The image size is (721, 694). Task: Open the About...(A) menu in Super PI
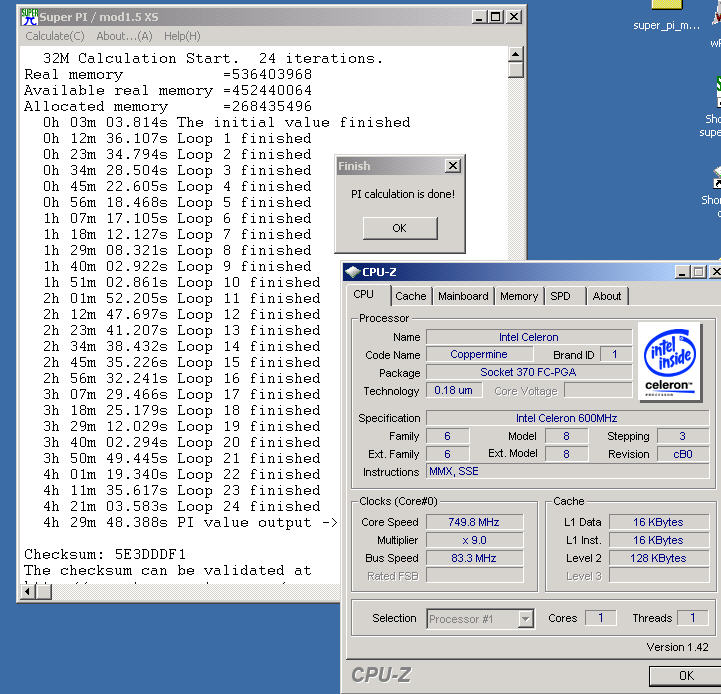pyautogui.click(x=124, y=36)
